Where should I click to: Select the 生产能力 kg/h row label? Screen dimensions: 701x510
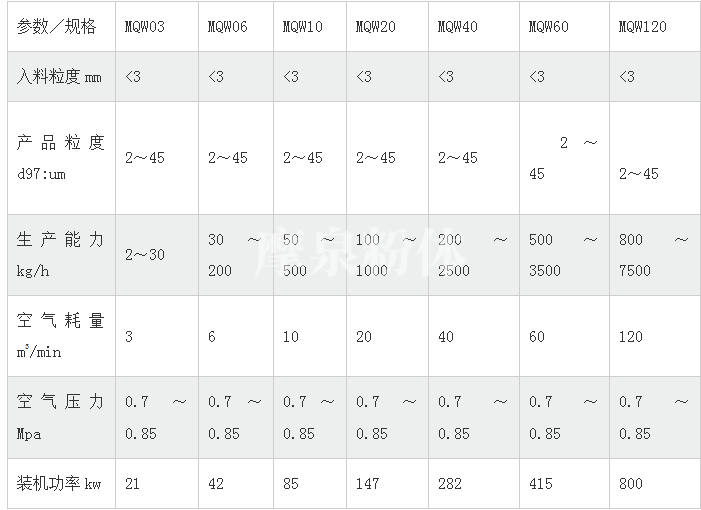(60, 254)
